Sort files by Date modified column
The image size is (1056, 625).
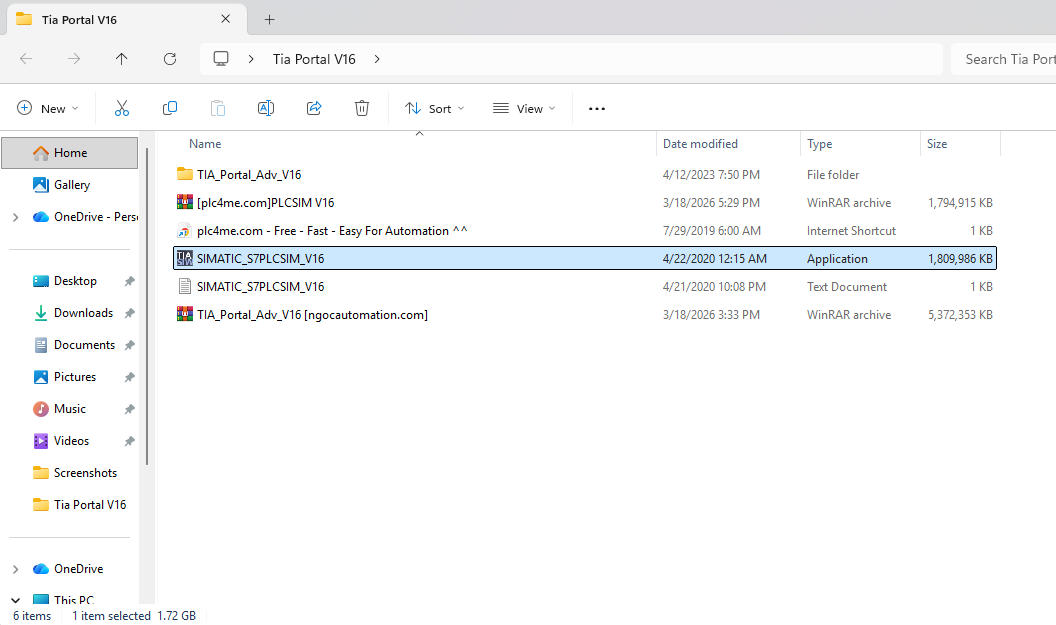point(700,144)
